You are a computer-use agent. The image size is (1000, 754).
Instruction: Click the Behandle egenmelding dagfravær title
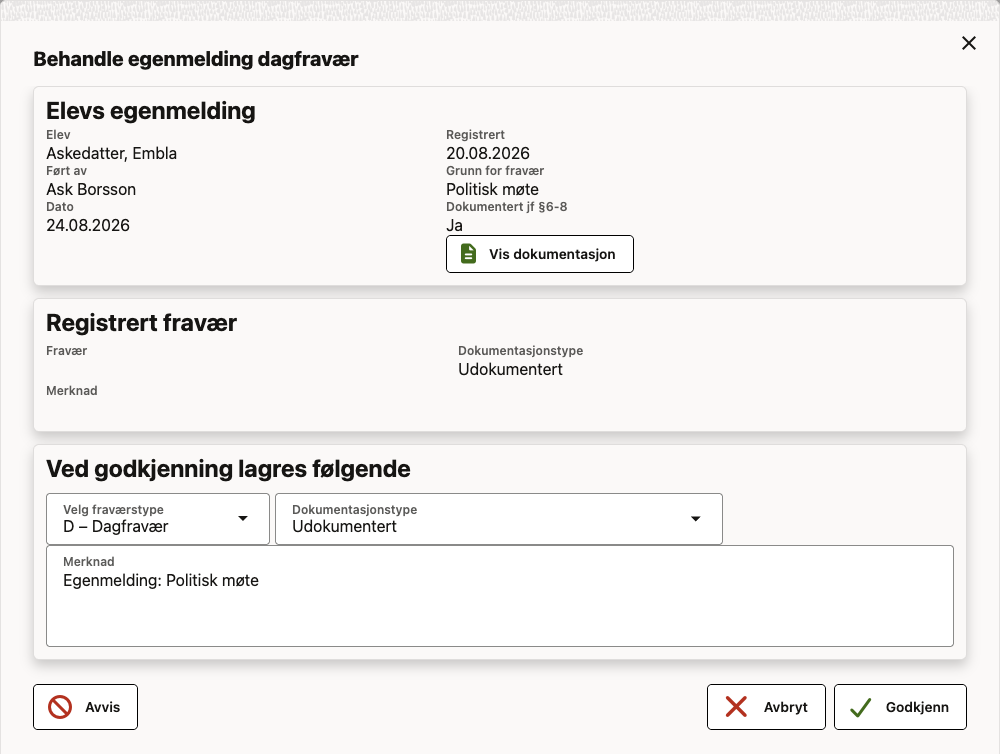(196, 59)
